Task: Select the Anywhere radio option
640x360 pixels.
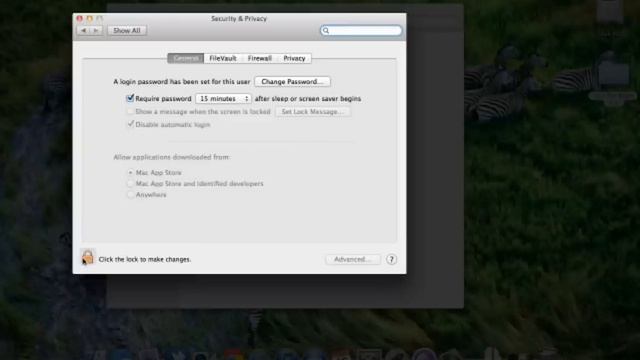Action: coord(130,195)
